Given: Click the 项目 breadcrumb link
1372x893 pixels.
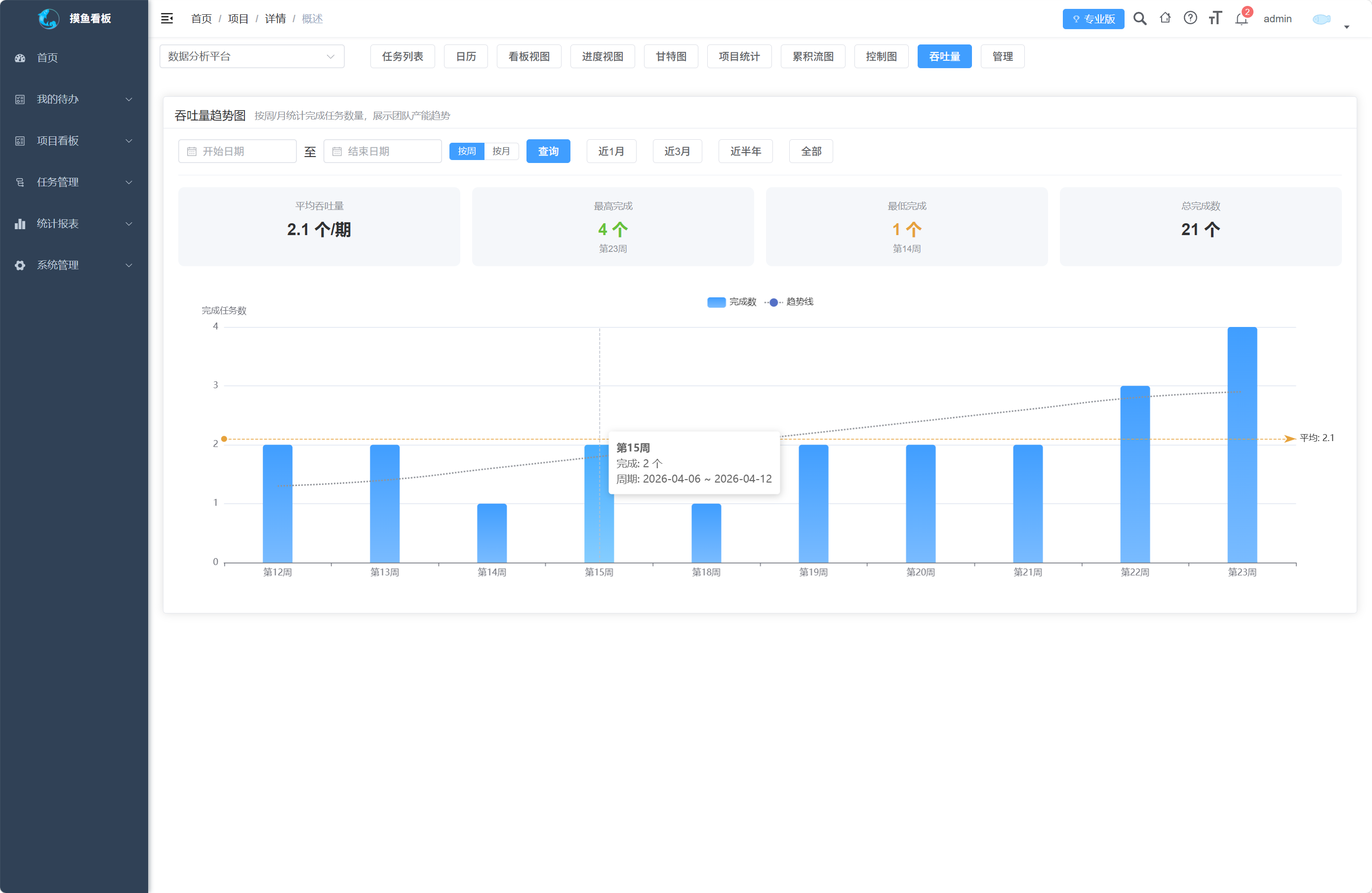Looking at the screenshot, I should click(x=238, y=19).
